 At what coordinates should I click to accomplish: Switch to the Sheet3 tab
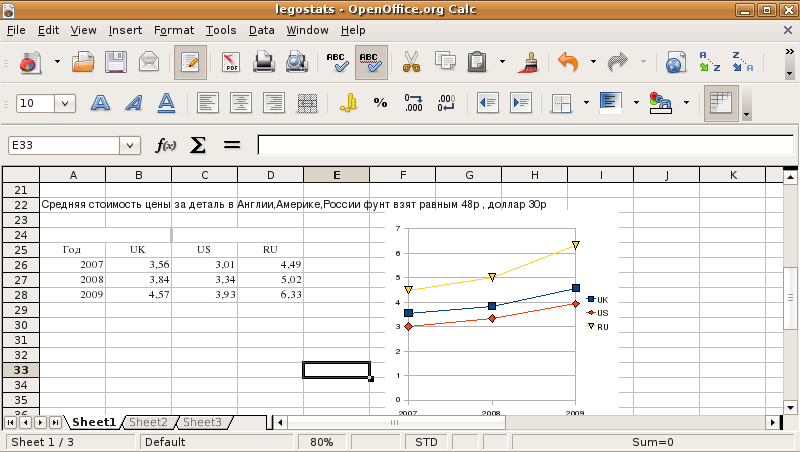click(x=203, y=422)
